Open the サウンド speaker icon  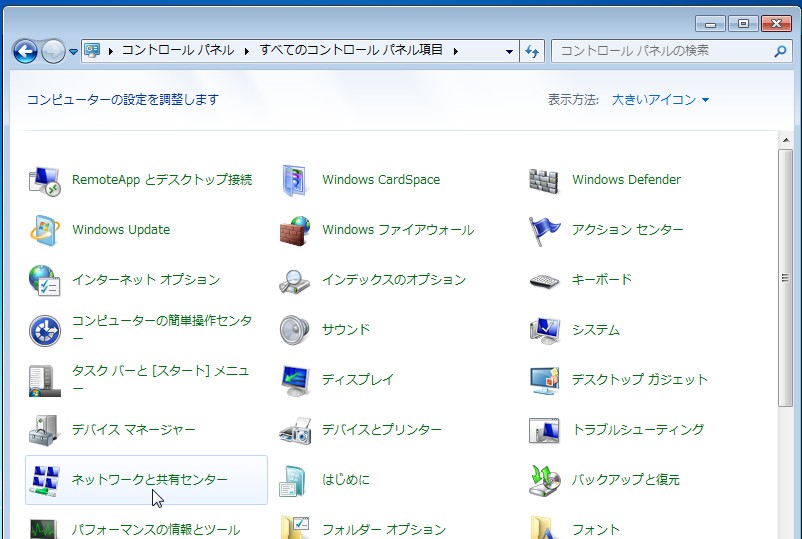click(295, 330)
